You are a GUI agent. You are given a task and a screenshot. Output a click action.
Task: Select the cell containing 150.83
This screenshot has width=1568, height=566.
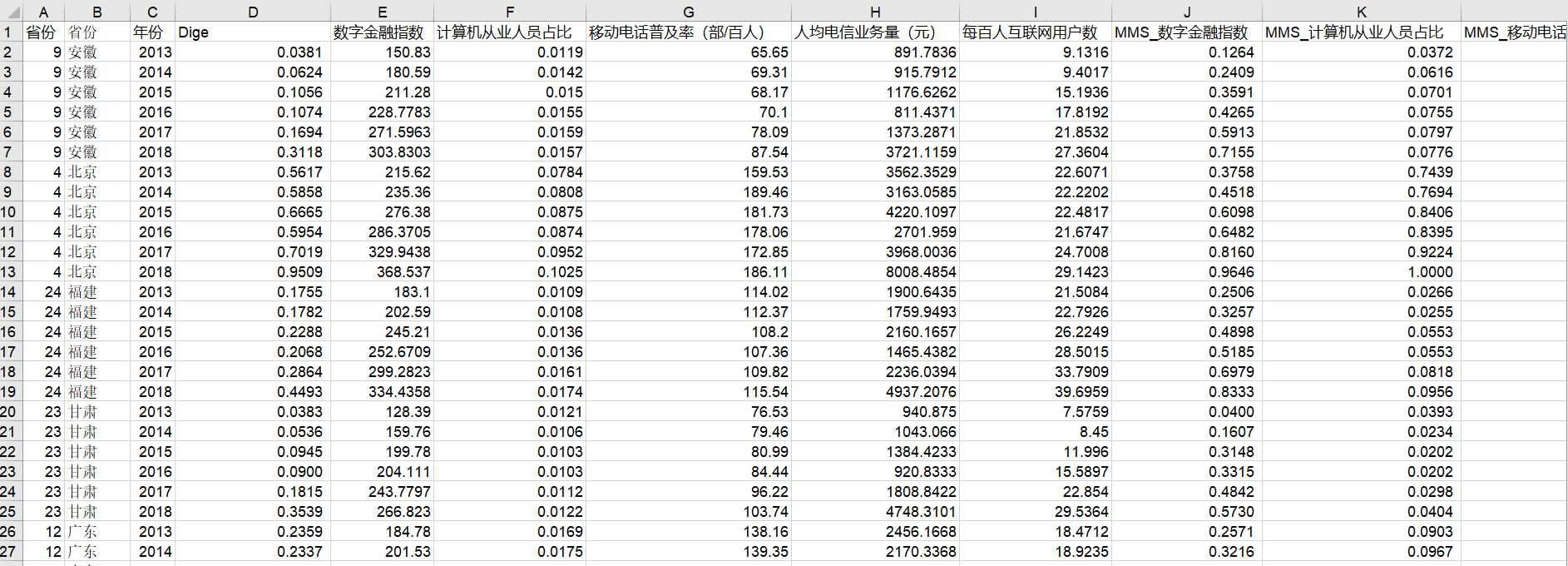[382, 52]
